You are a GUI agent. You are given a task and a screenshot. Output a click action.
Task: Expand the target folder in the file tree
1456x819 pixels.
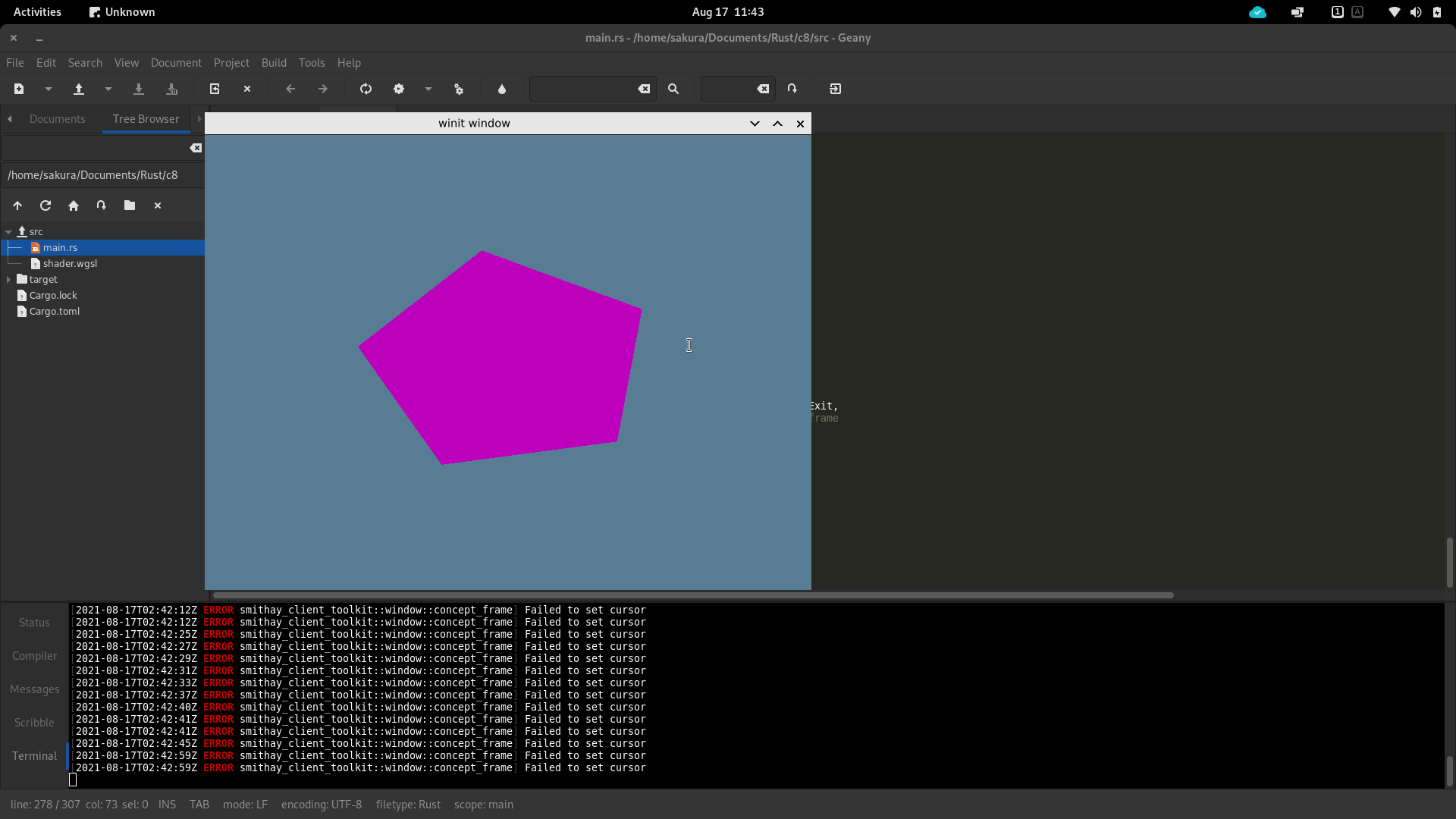pyautogui.click(x=8, y=279)
